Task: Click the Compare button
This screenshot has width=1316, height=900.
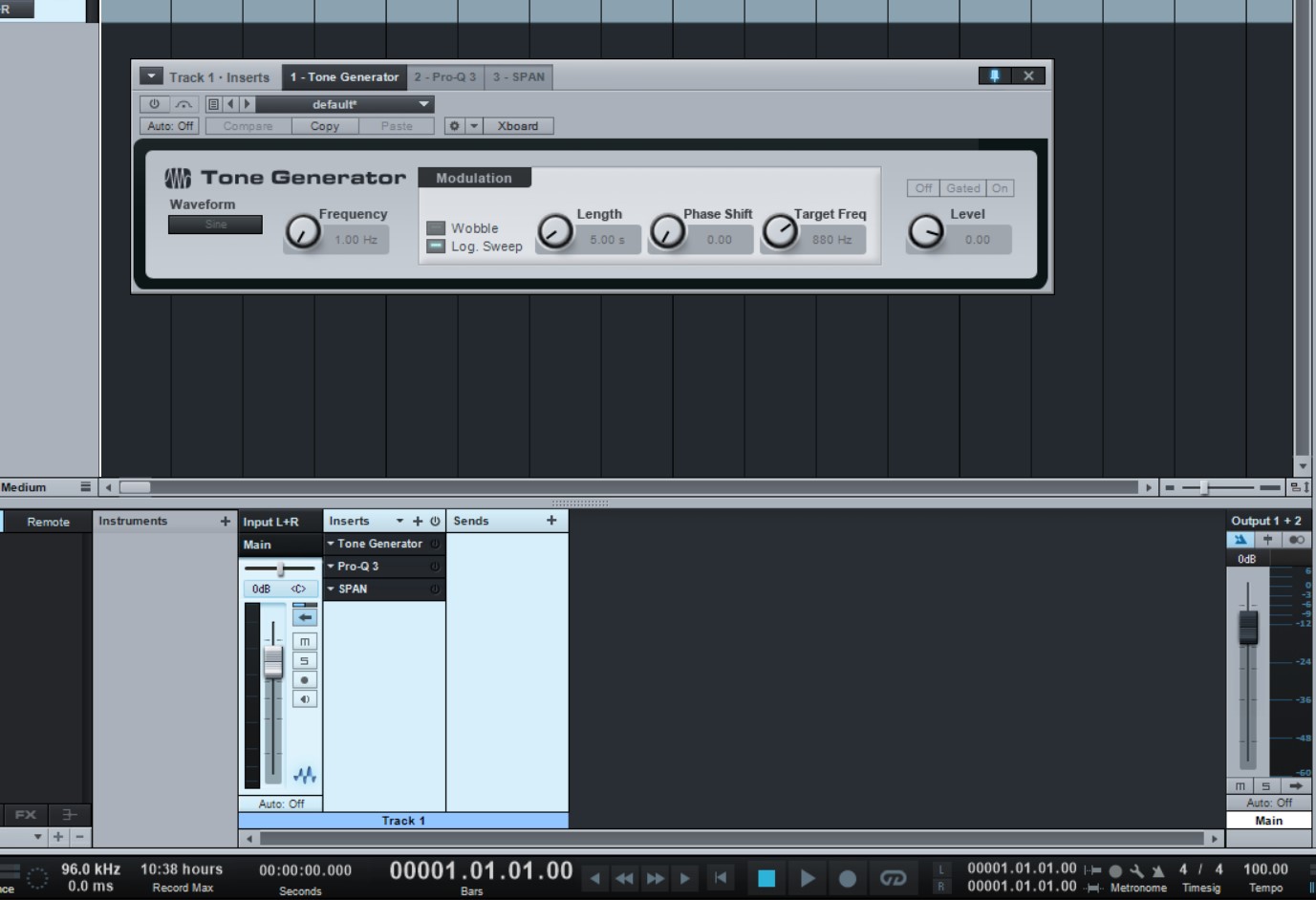Action: pos(248,126)
